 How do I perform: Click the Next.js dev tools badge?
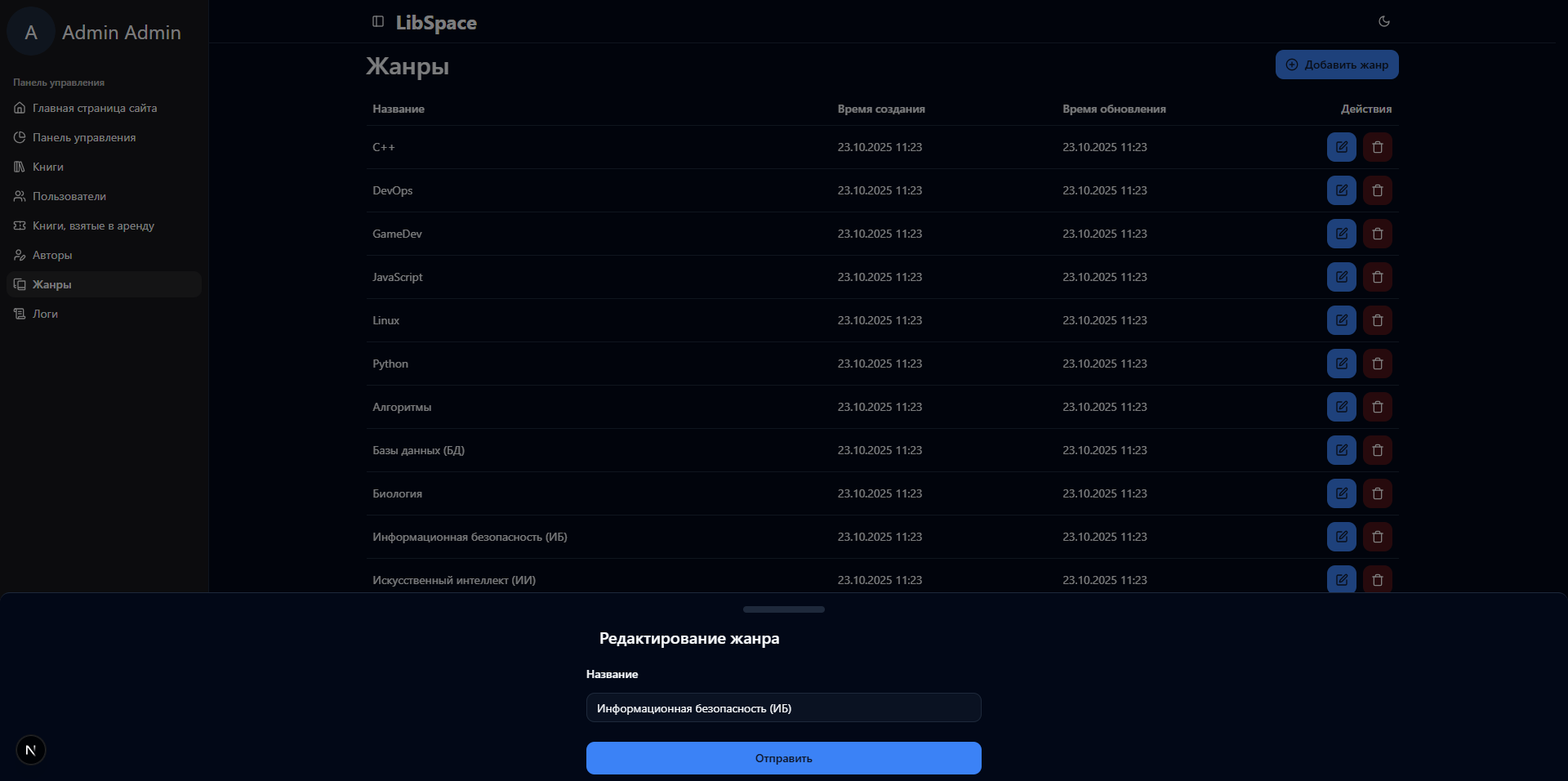point(31,750)
